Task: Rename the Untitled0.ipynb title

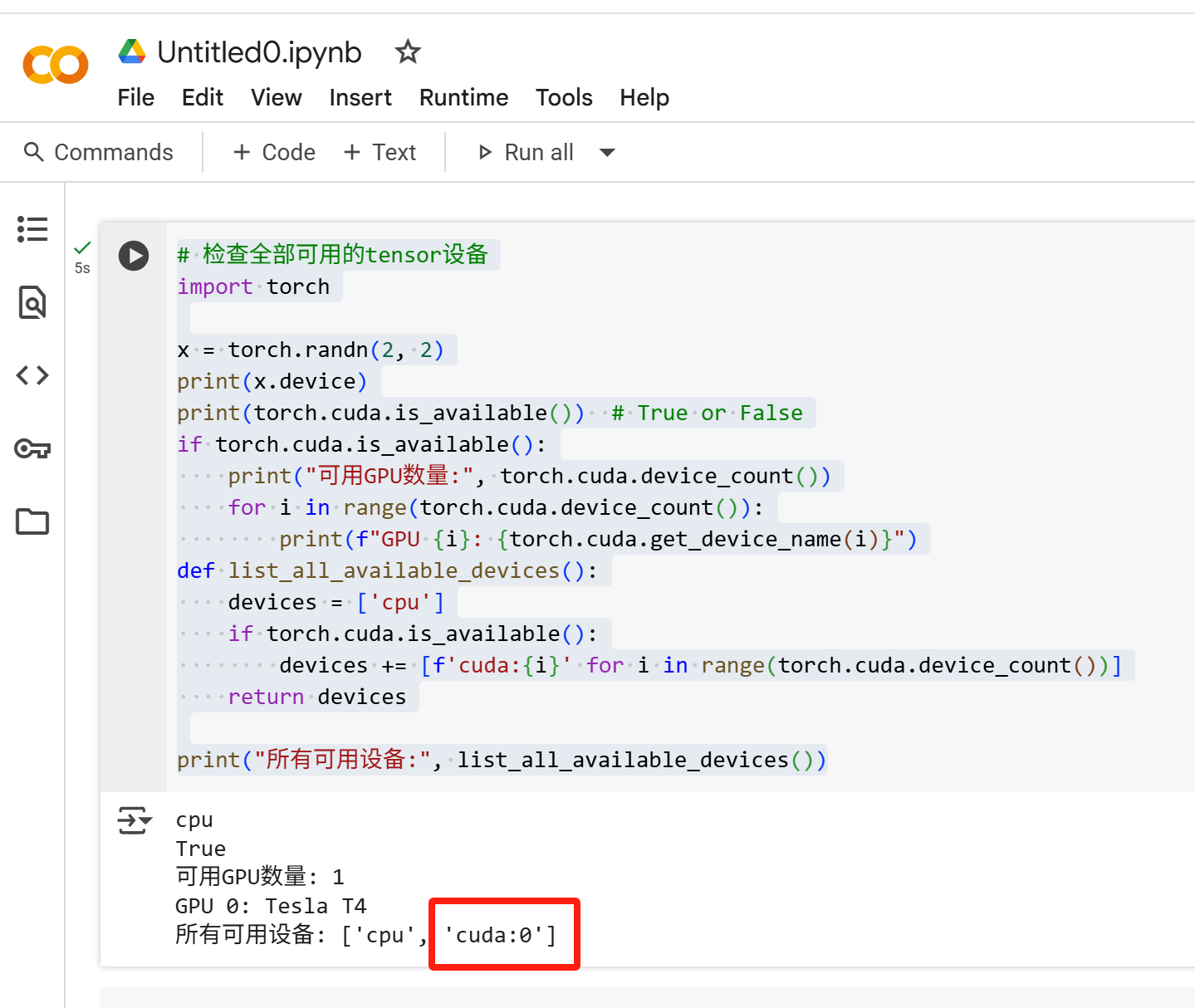Action: [259, 52]
